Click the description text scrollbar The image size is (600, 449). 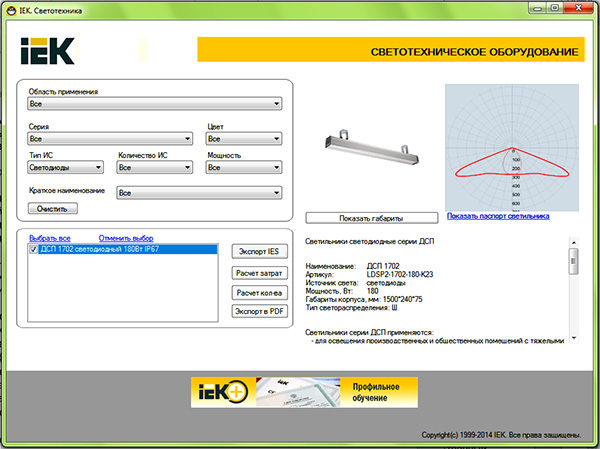click(x=572, y=290)
